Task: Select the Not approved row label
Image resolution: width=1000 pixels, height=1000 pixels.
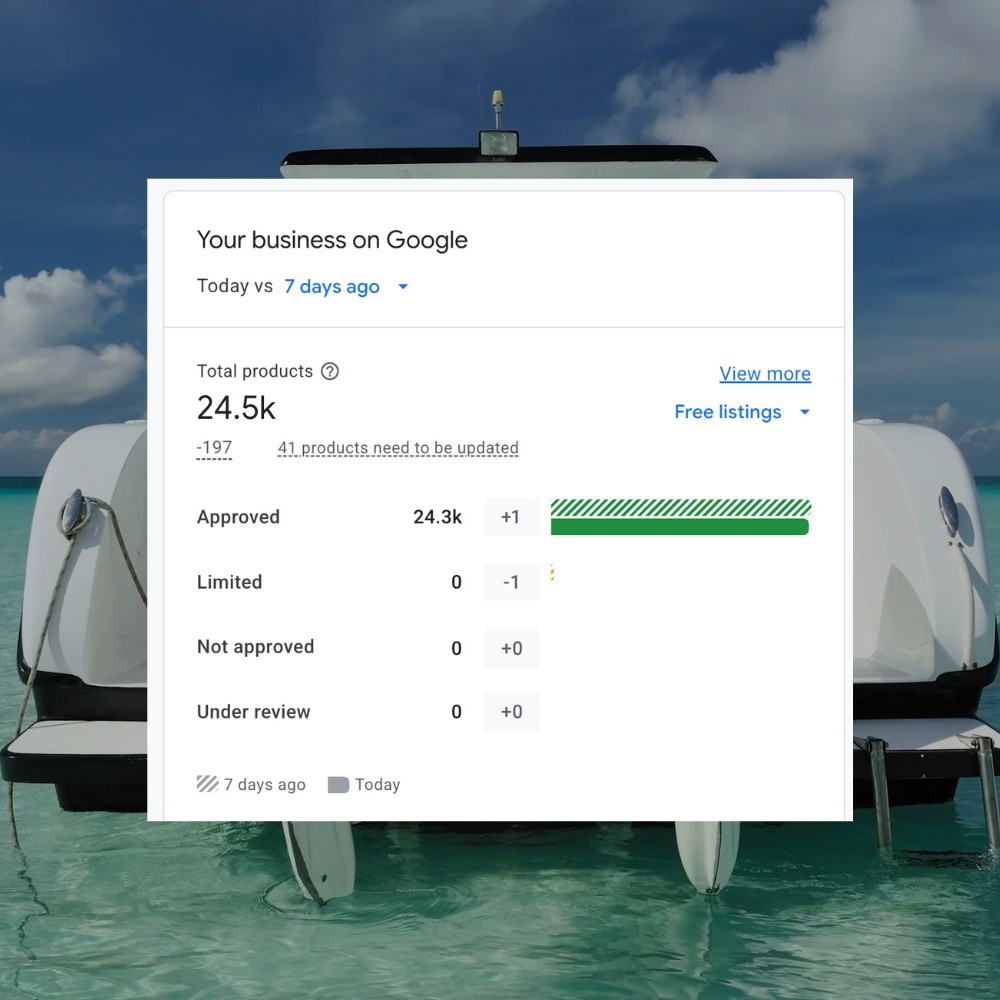Action: coord(256,647)
